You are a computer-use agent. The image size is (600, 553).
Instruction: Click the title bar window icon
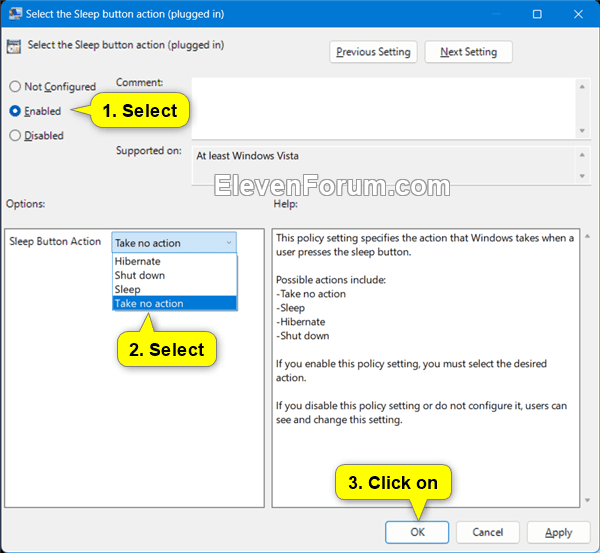(15, 14)
